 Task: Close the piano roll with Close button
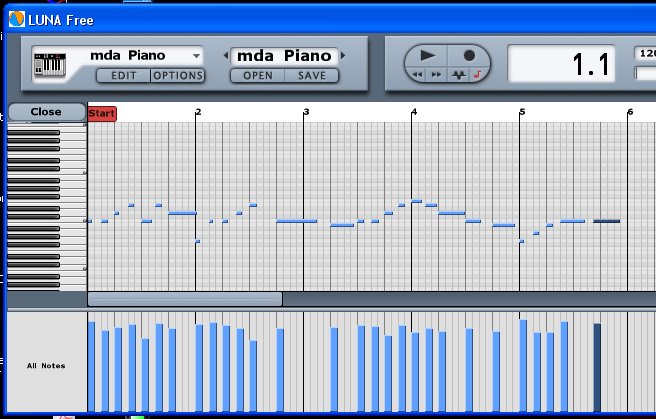coord(46,112)
